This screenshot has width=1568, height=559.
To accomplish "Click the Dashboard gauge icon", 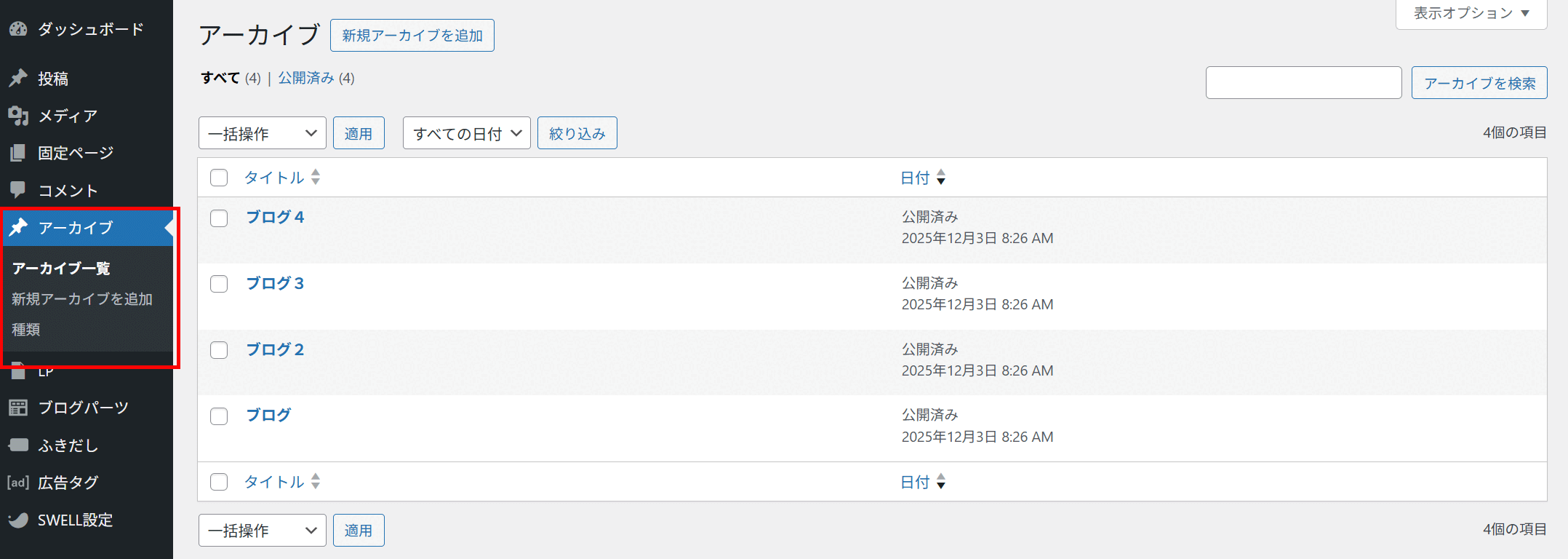I will [x=18, y=29].
